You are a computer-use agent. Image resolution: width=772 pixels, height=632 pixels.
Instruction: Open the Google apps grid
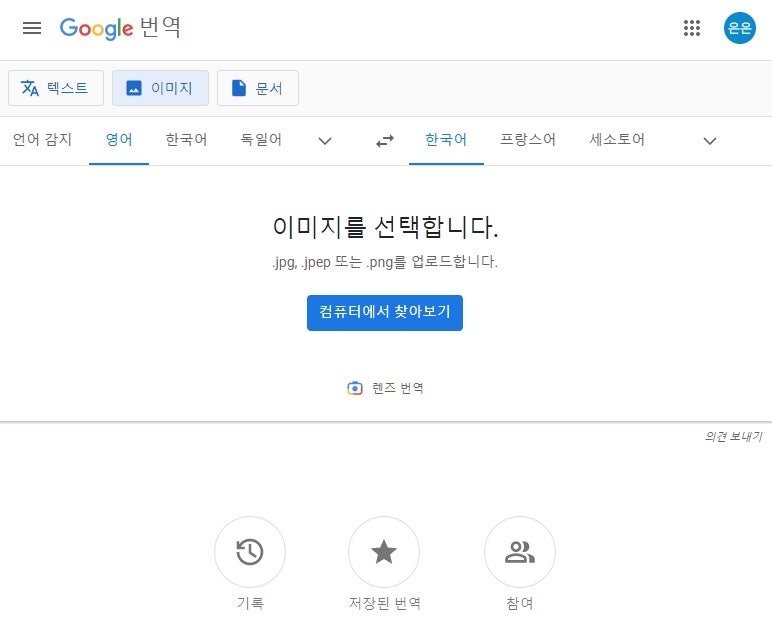coord(692,28)
